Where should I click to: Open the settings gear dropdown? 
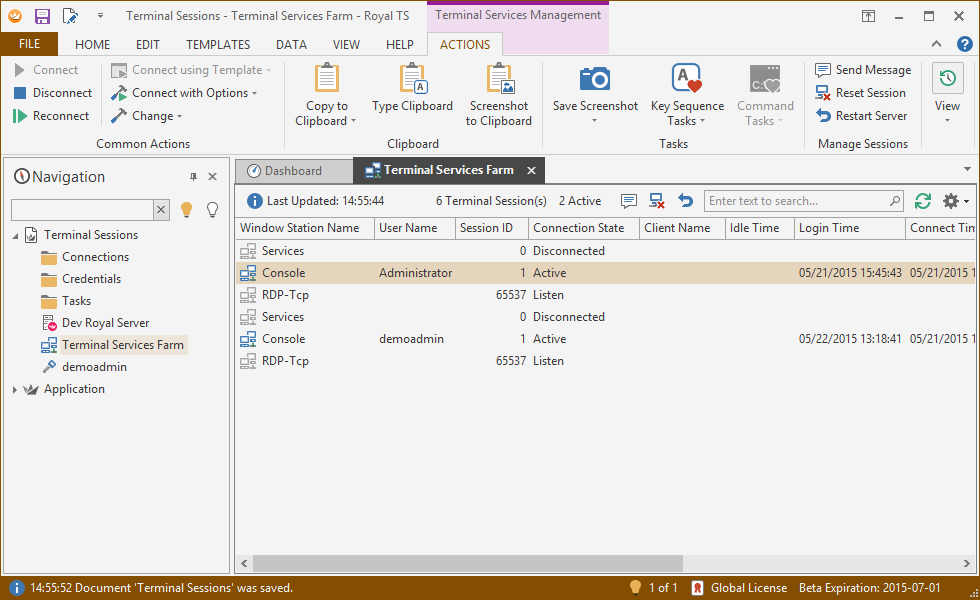[955, 201]
